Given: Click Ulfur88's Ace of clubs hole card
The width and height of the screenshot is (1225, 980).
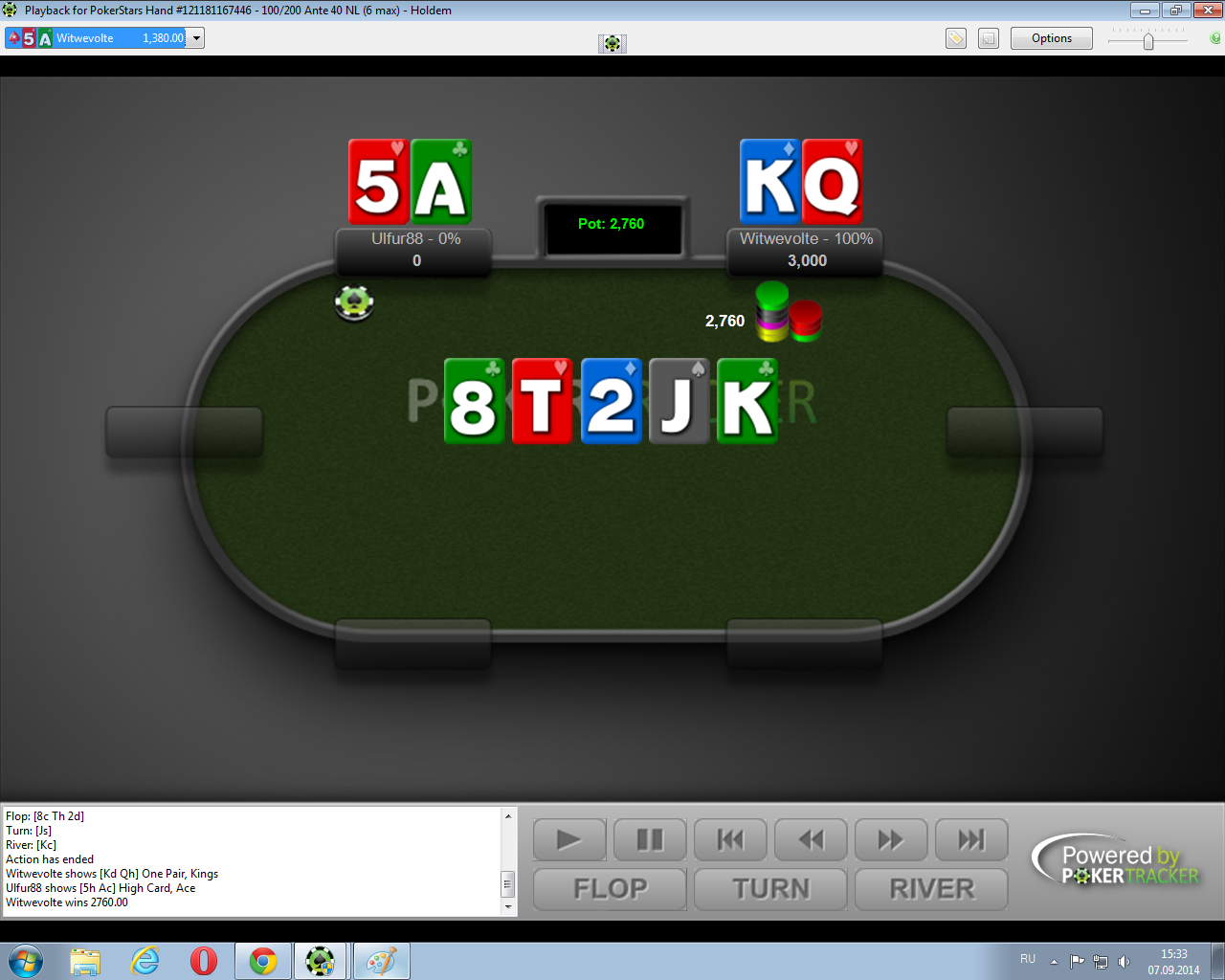Looking at the screenshot, I should 441,182.
